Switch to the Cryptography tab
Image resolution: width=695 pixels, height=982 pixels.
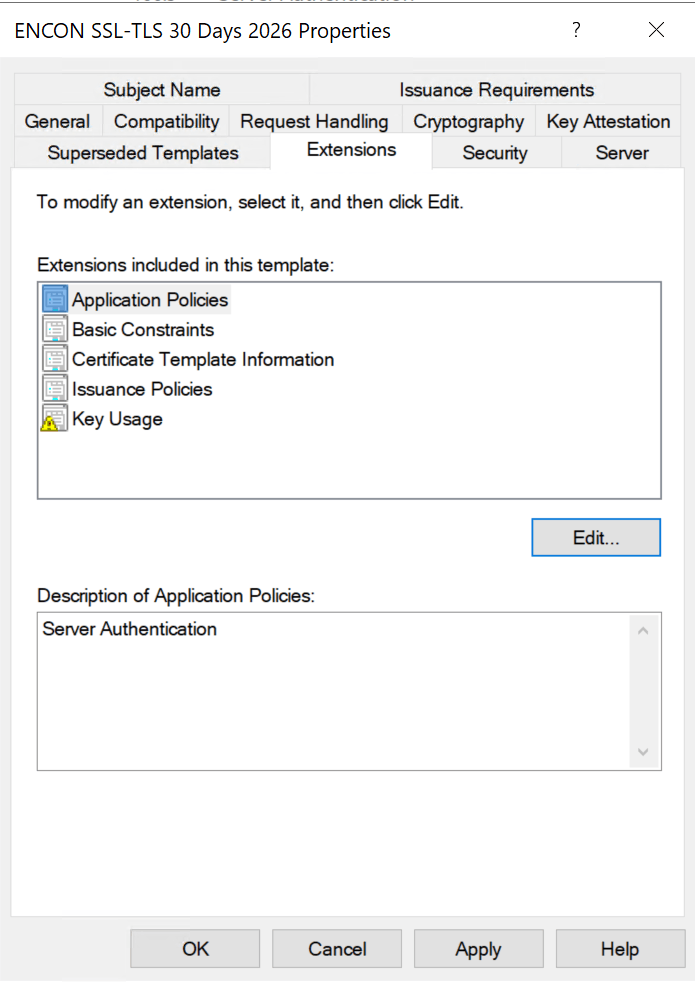468,121
